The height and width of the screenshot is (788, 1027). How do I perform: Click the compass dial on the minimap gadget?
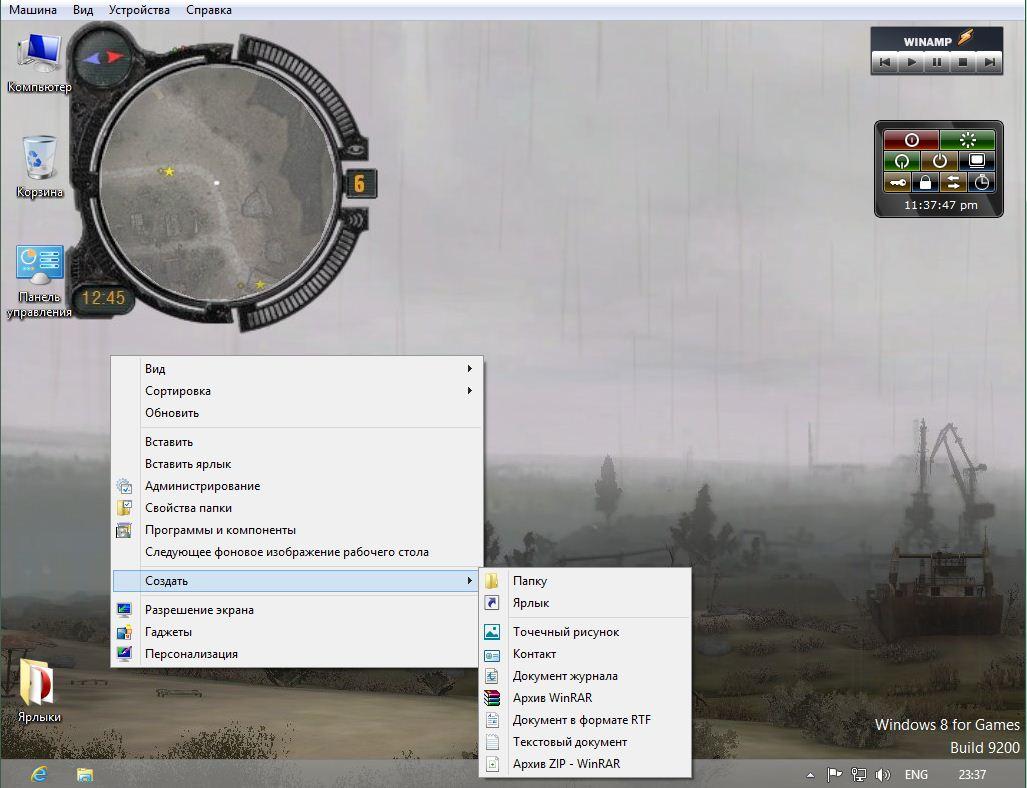coord(102,58)
